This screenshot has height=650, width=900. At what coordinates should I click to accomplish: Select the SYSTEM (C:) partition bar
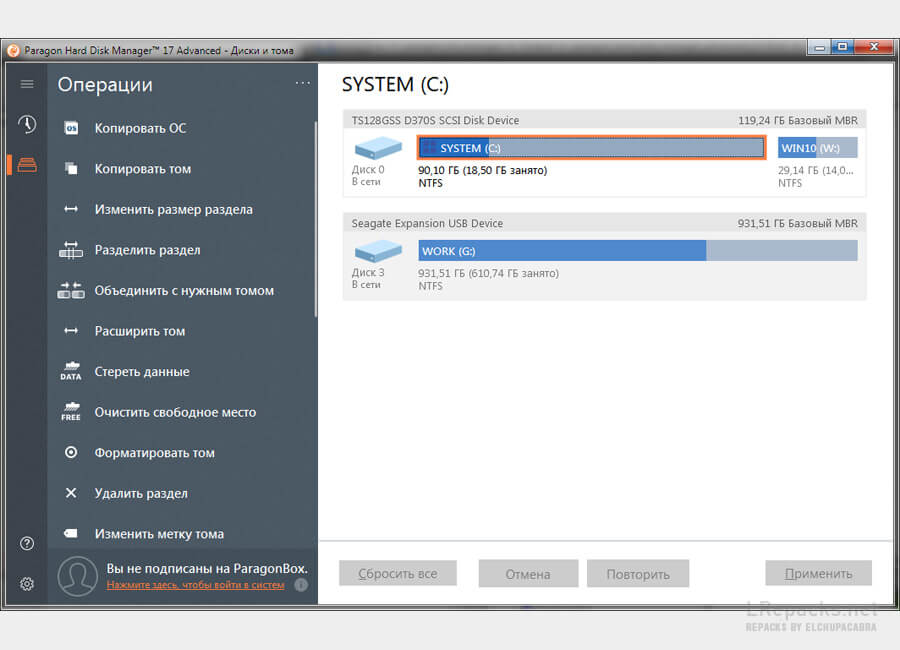click(x=591, y=148)
